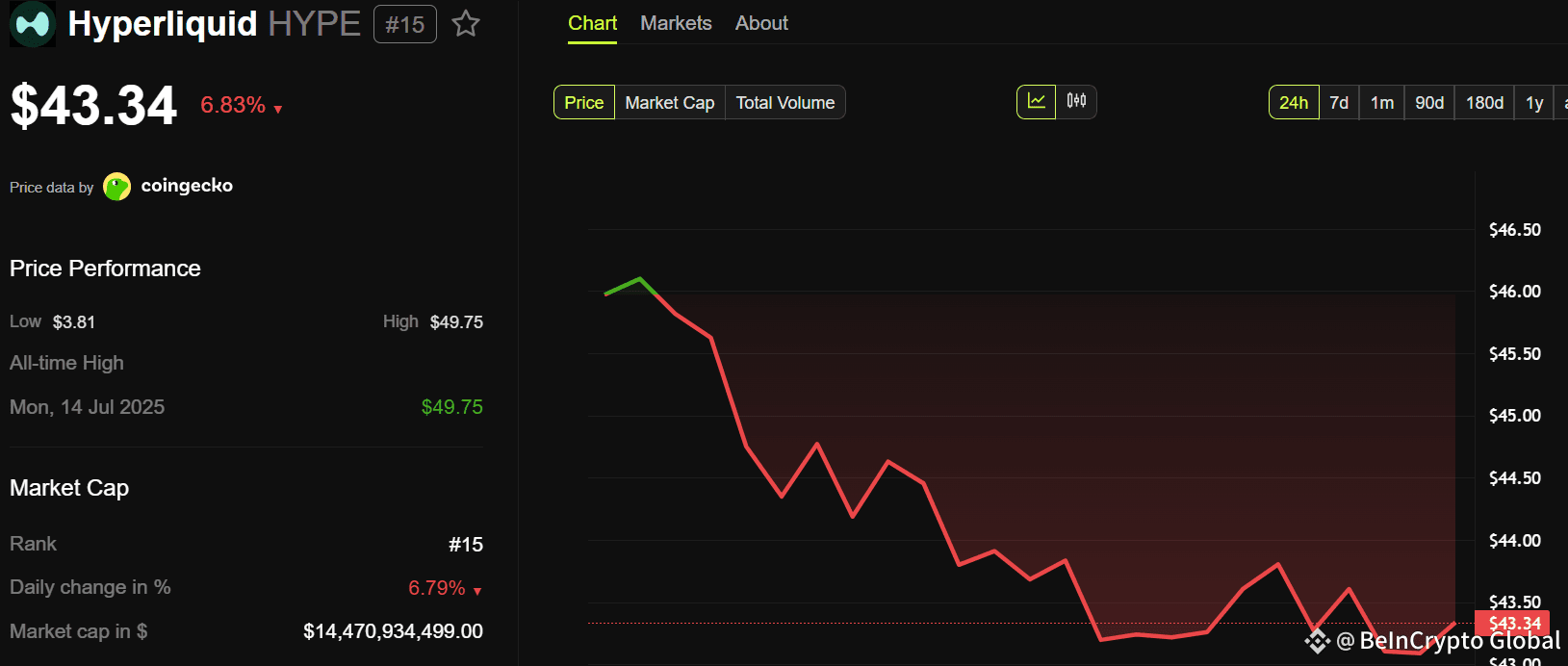Set the chart range to 7d
Screen dimensions: 1568x666
[x=1339, y=103]
